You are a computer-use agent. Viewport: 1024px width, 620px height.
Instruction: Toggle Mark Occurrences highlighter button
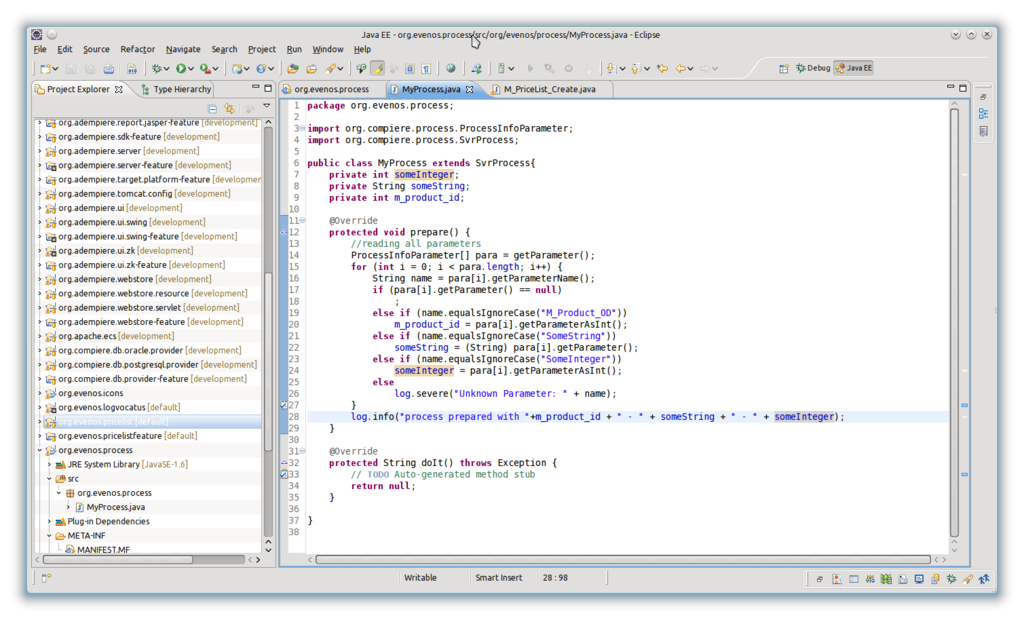pos(377,68)
